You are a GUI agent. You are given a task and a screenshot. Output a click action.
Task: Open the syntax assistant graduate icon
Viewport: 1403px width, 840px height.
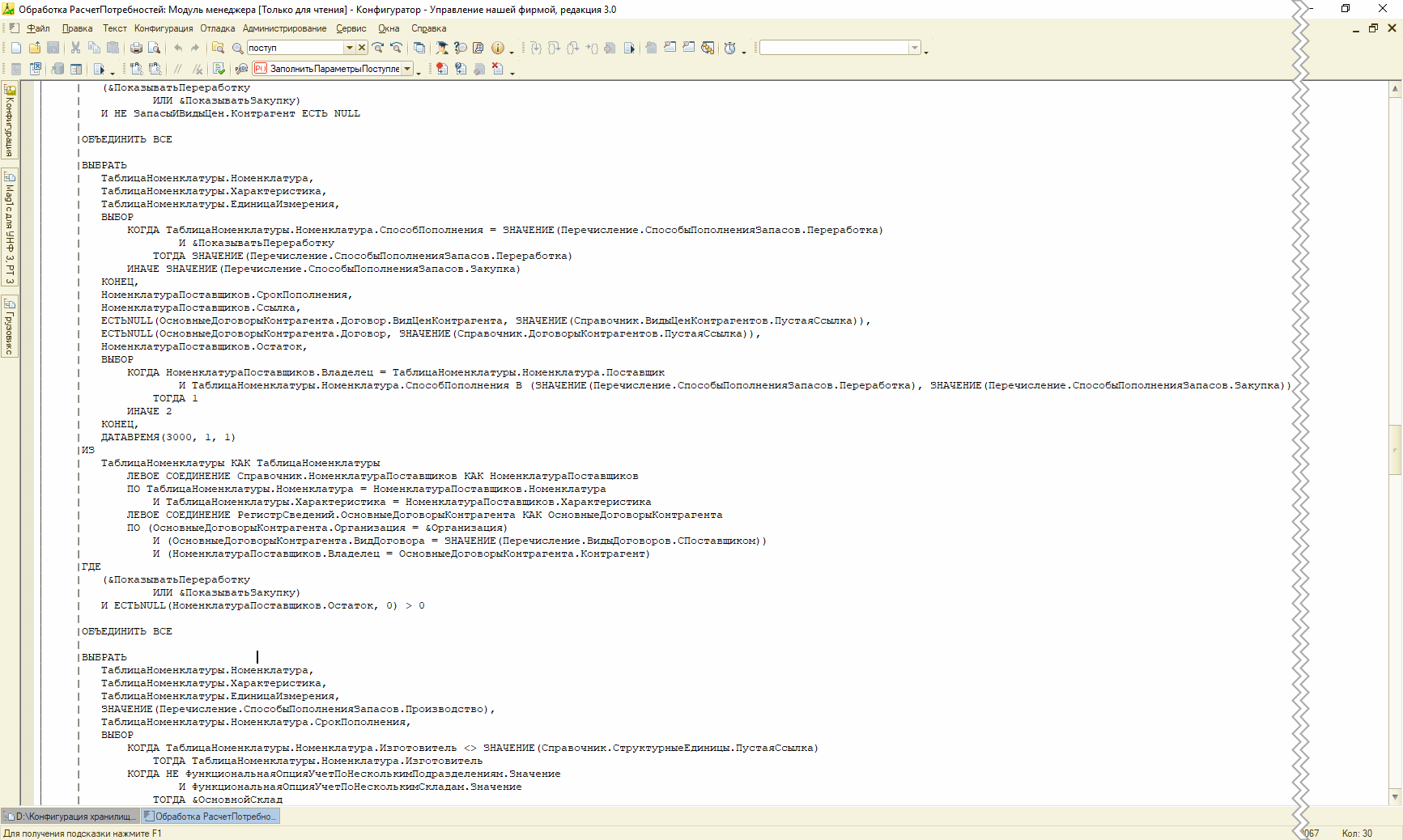[441, 49]
